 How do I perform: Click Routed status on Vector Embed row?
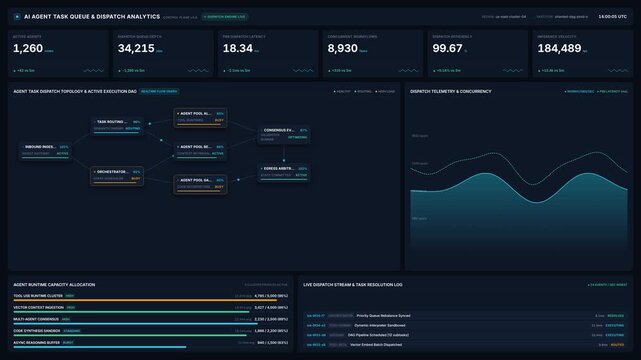617,345
